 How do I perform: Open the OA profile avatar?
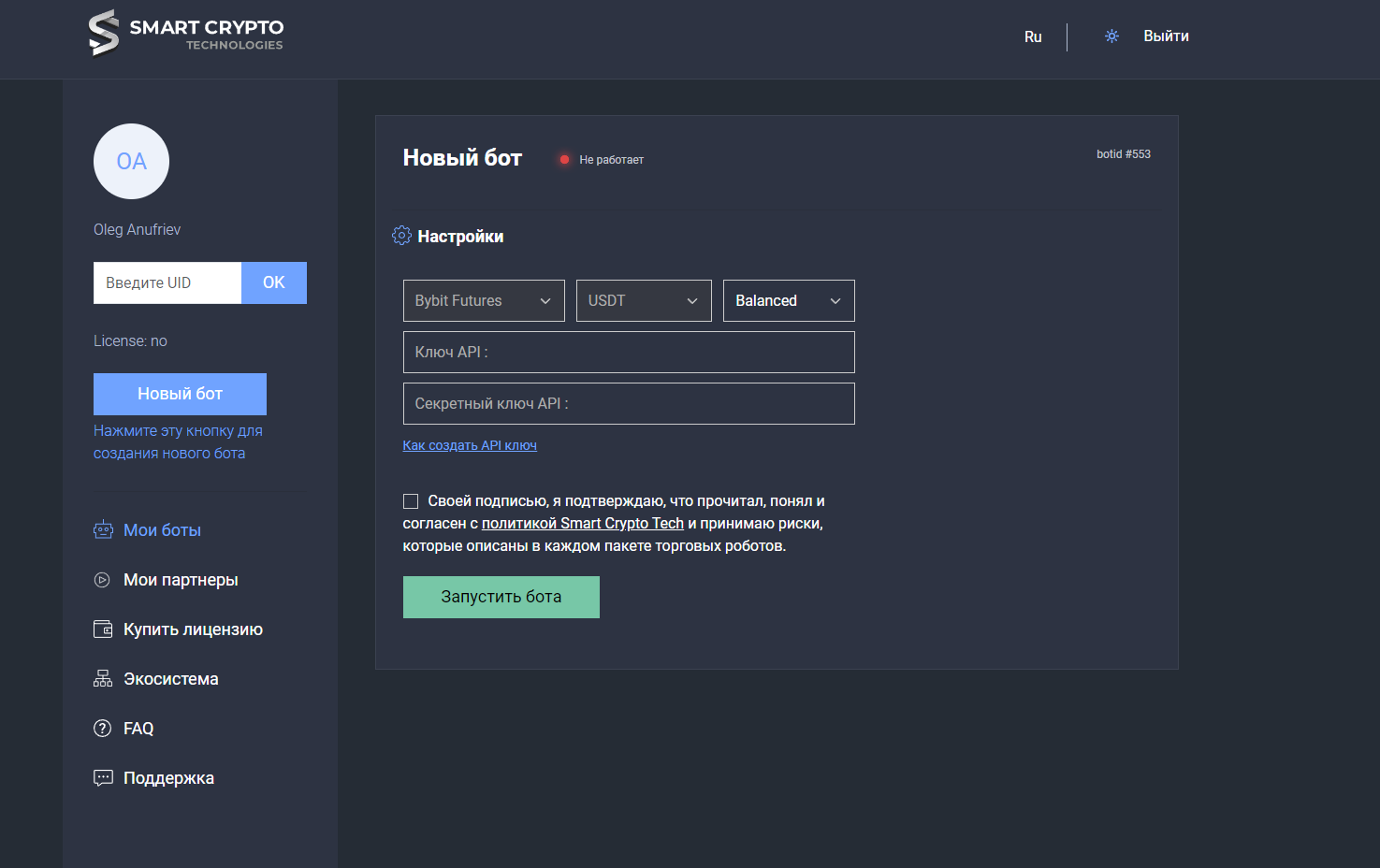point(132,162)
